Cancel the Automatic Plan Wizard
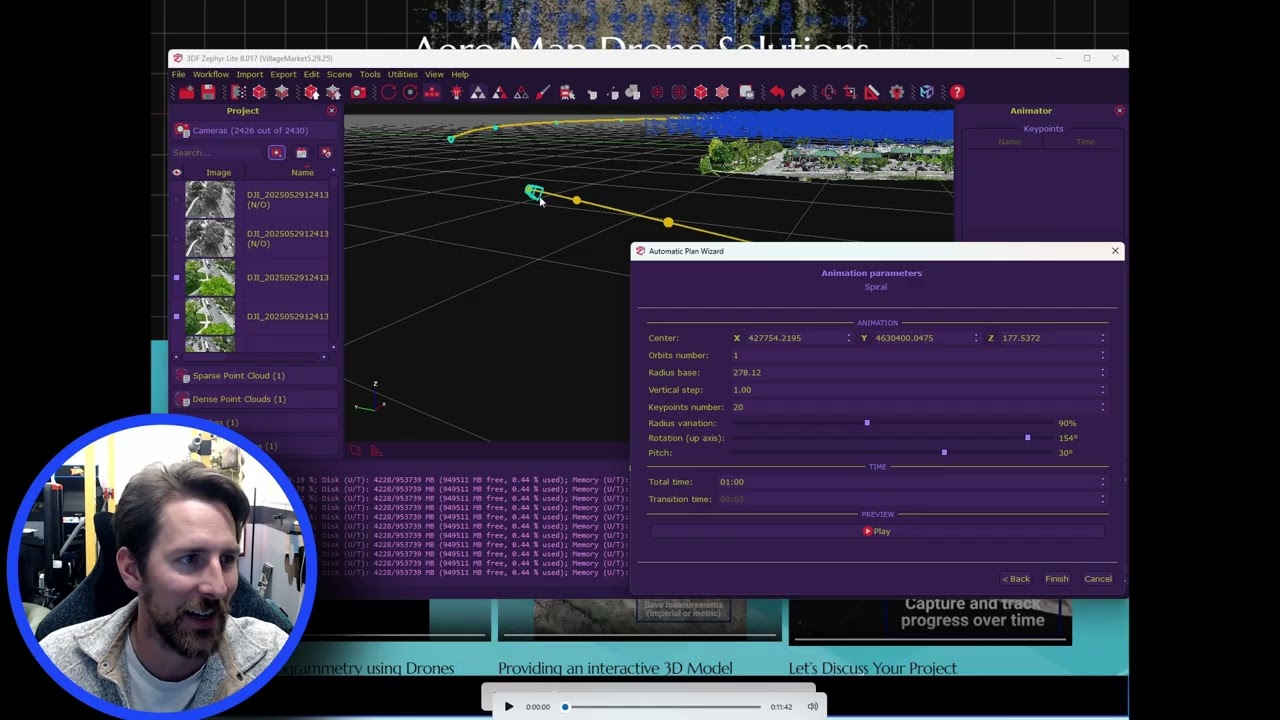Screen dimensions: 1280x720 (x=1098, y=579)
